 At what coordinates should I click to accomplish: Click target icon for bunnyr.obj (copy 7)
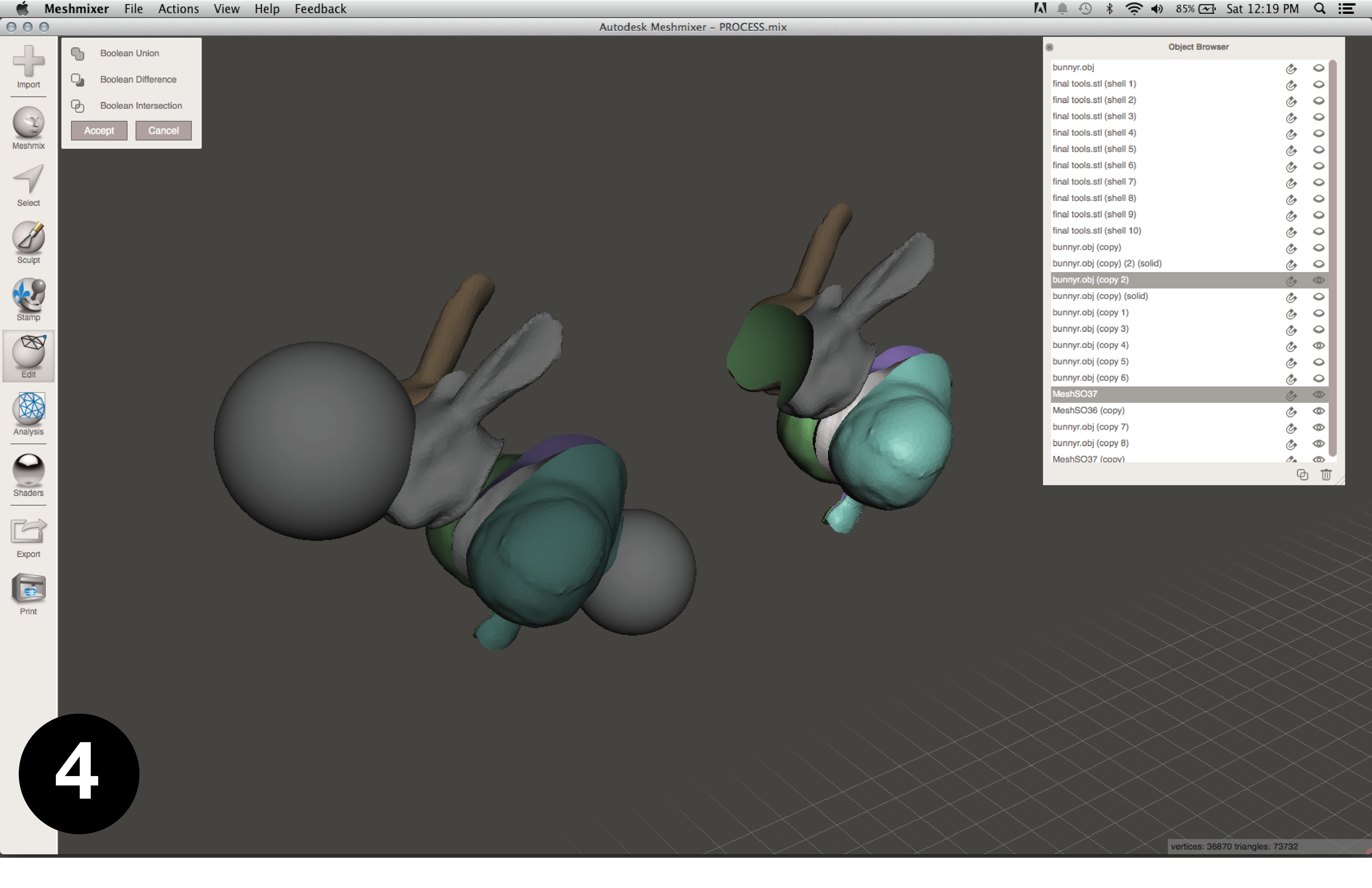tap(1291, 428)
